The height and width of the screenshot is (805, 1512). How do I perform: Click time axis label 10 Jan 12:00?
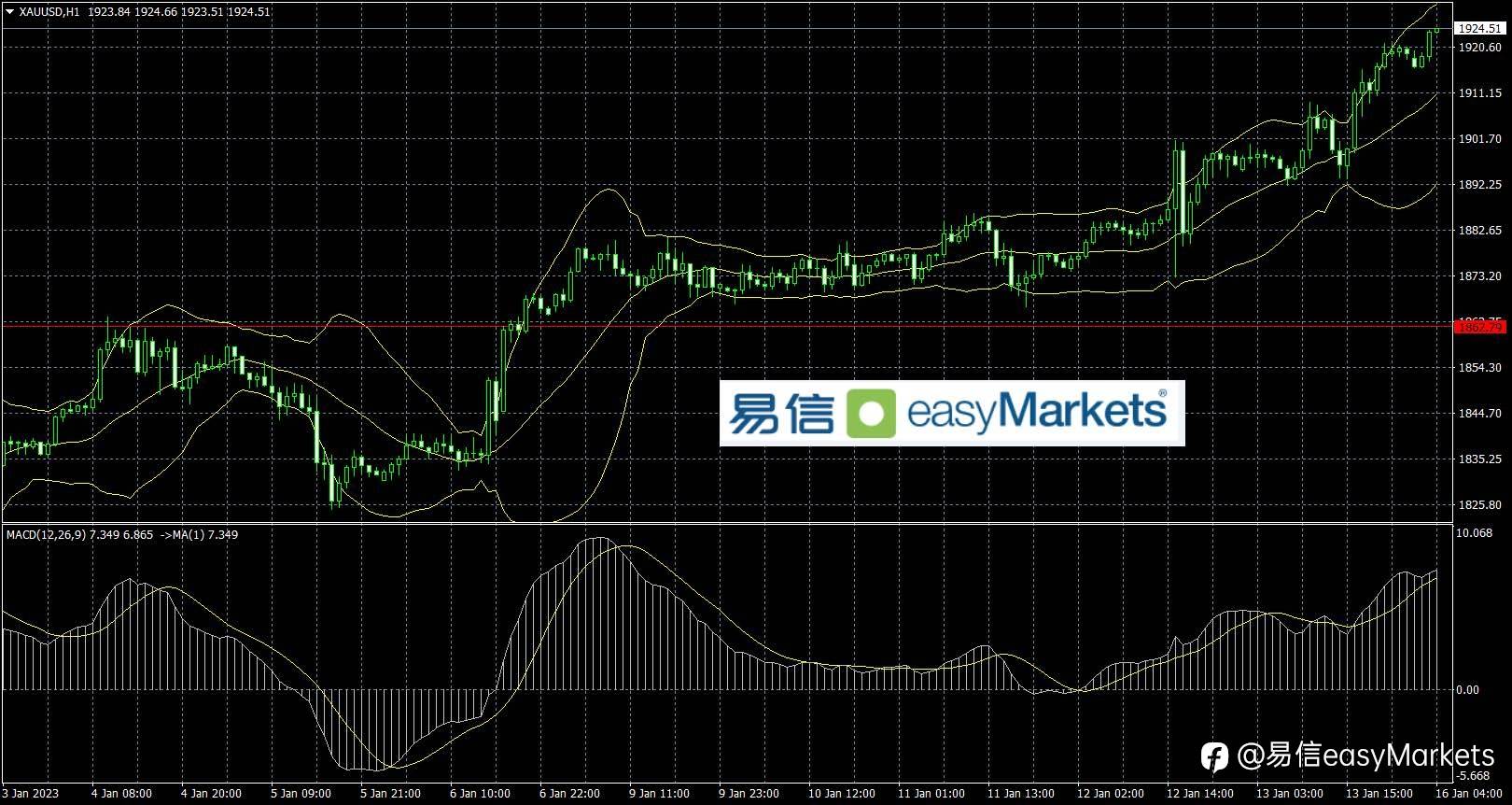click(x=840, y=794)
